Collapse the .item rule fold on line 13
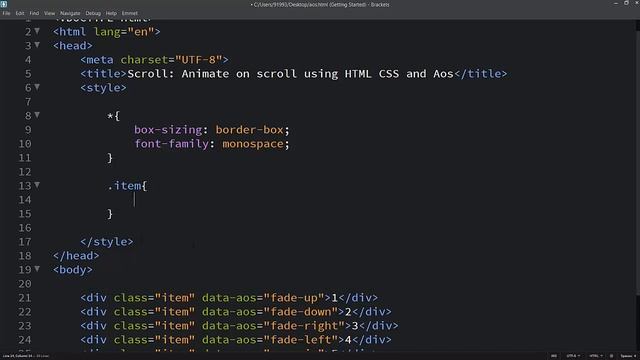640x360 pixels. tap(37, 185)
